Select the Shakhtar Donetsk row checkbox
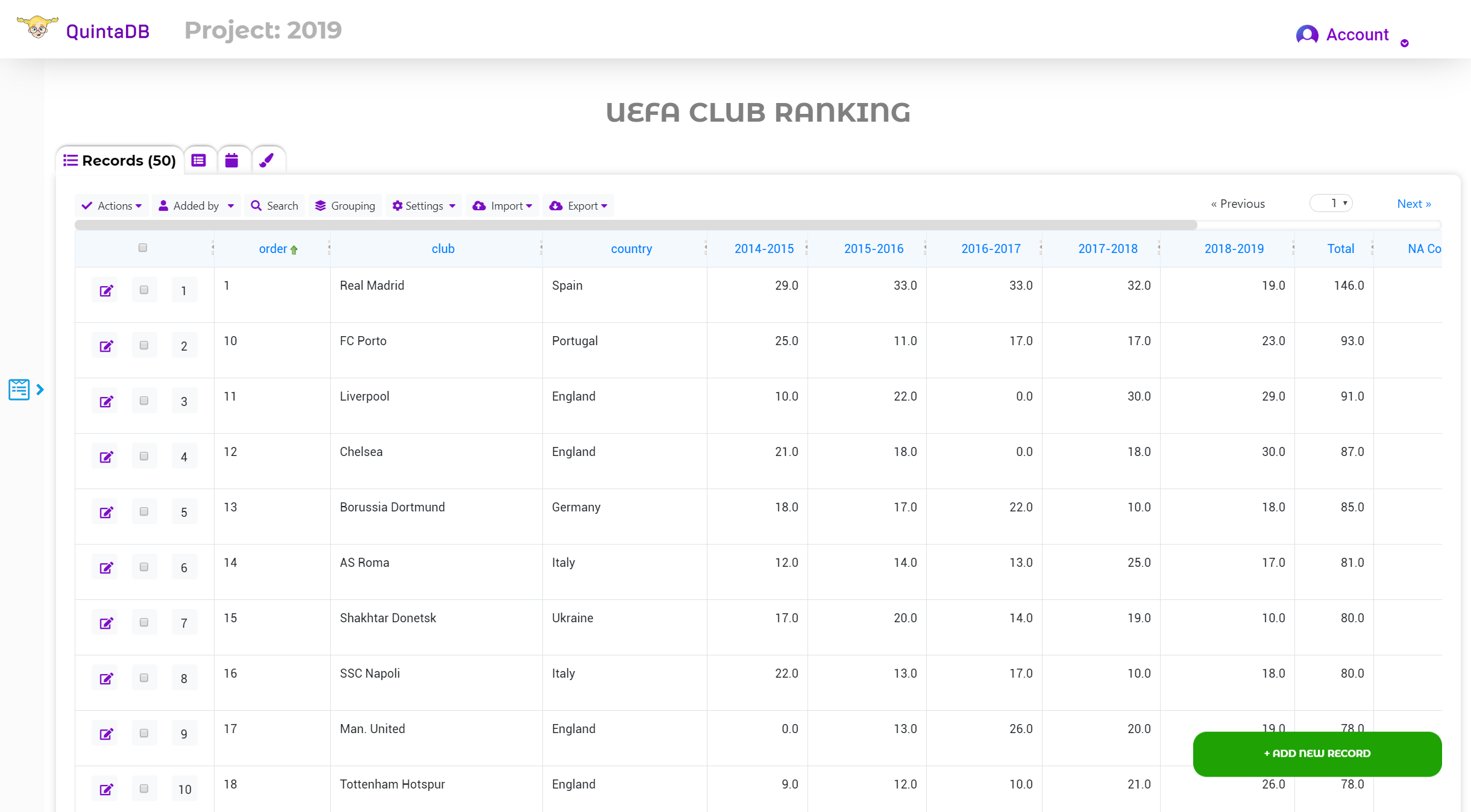This screenshot has width=1471, height=812. (144, 622)
